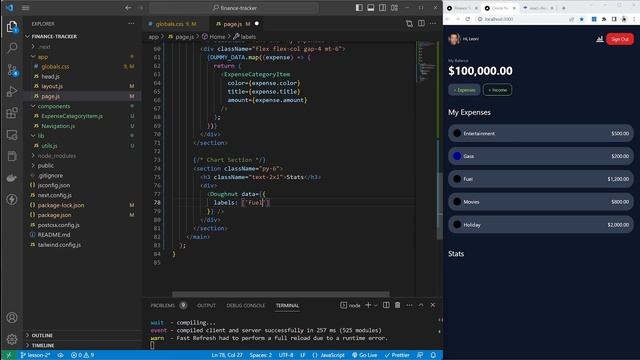Expand the TIMELINE section
The height and width of the screenshot is (360, 640).
pyautogui.click(x=43, y=345)
